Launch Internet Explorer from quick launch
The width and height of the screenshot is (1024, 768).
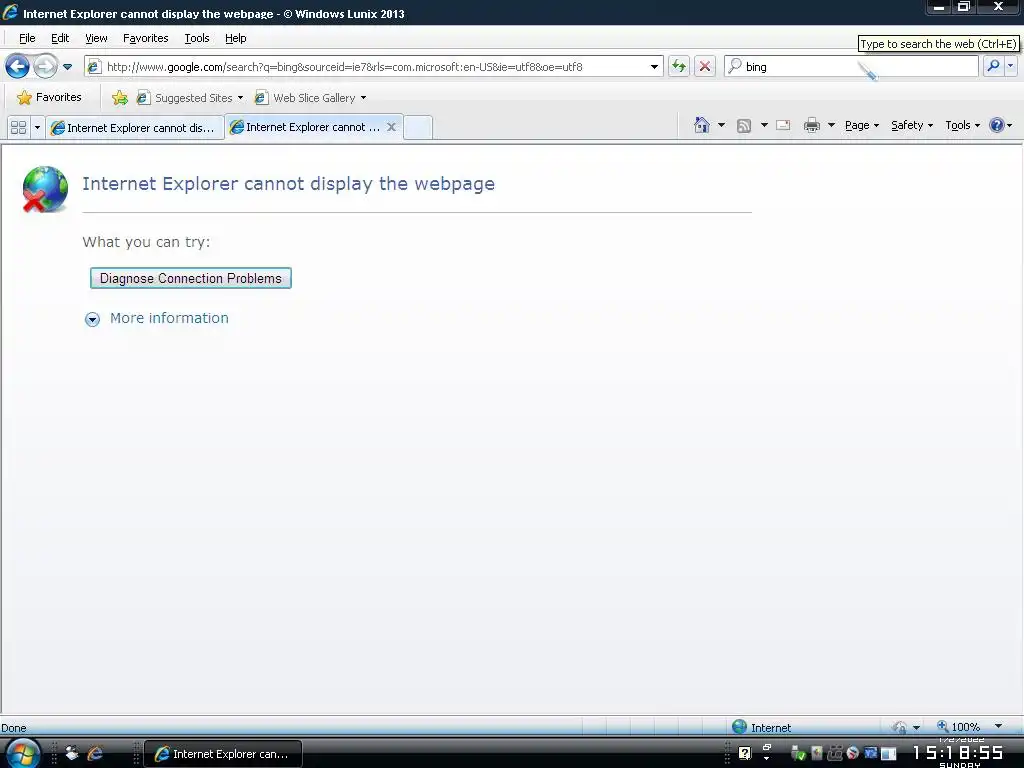coord(95,754)
